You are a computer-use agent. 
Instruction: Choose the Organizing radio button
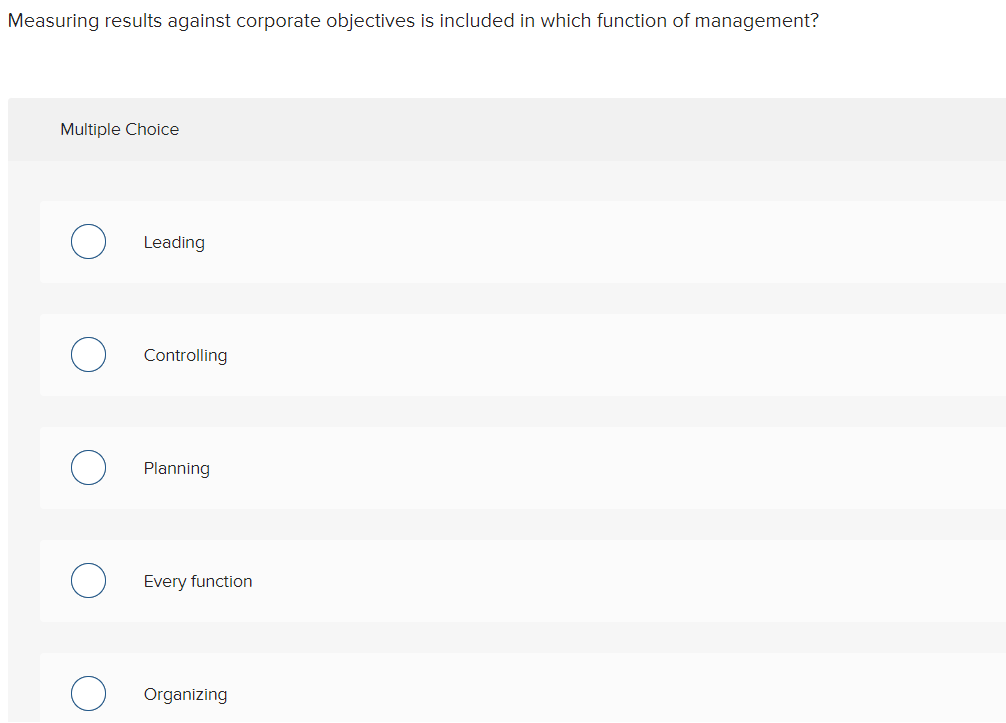click(x=88, y=693)
